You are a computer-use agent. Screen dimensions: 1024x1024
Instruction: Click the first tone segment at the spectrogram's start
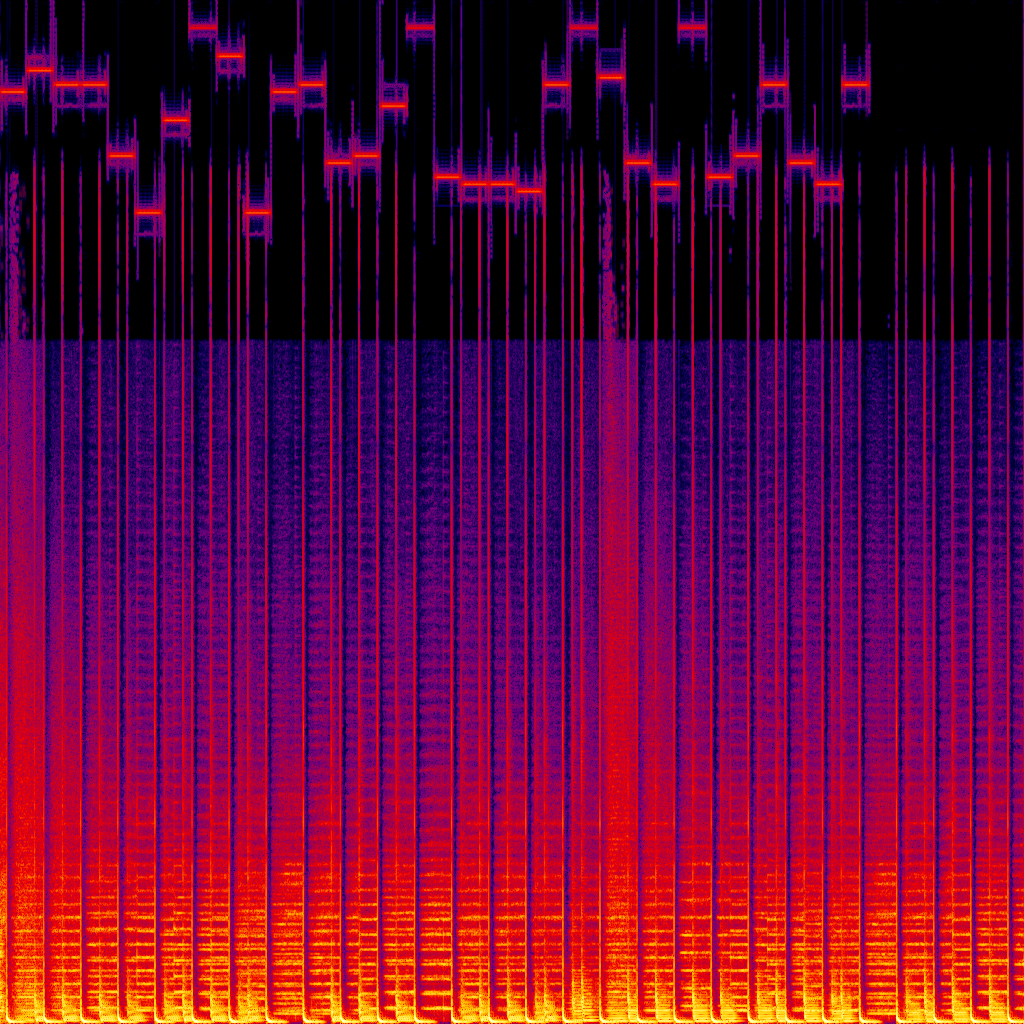click(x=12, y=91)
